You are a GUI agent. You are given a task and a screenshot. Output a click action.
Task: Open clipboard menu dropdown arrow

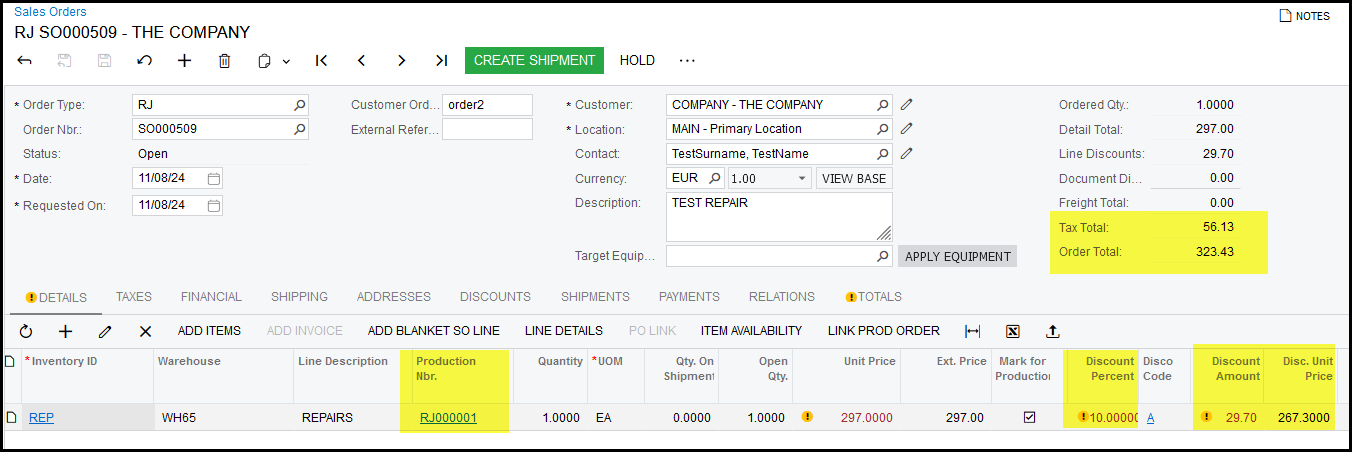point(286,61)
